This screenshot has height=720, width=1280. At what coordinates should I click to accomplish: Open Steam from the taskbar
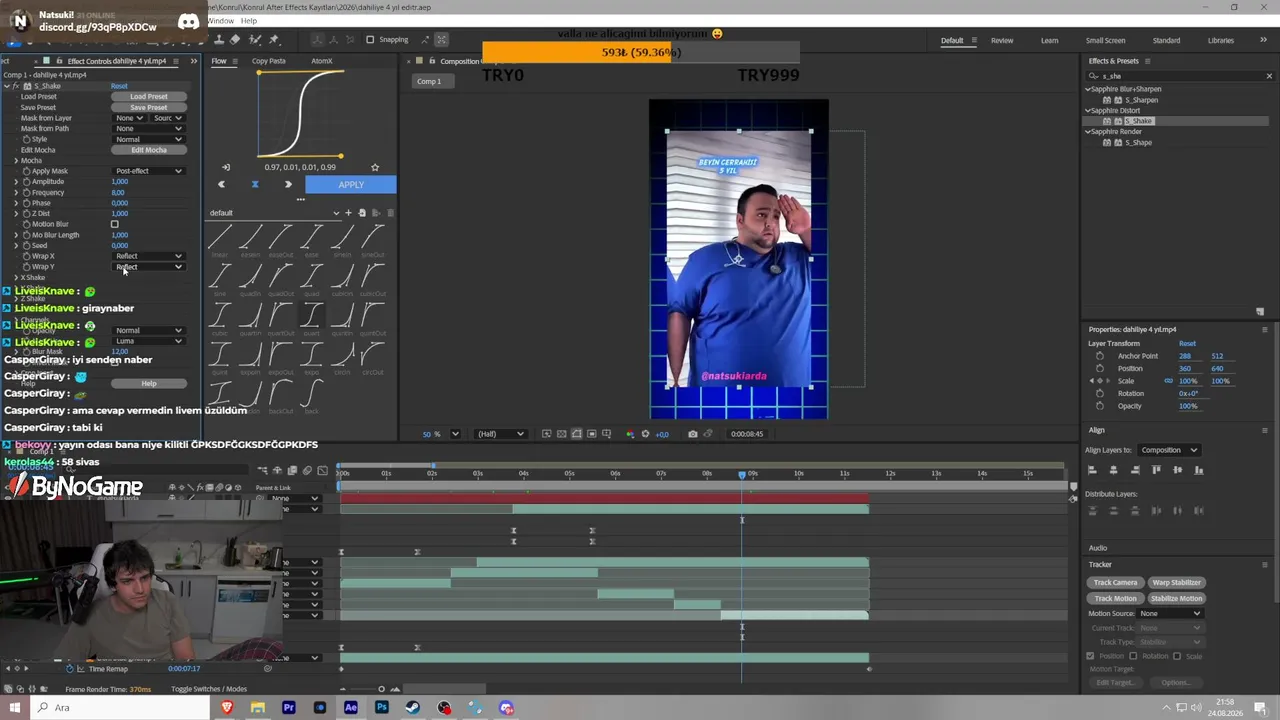coord(413,708)
